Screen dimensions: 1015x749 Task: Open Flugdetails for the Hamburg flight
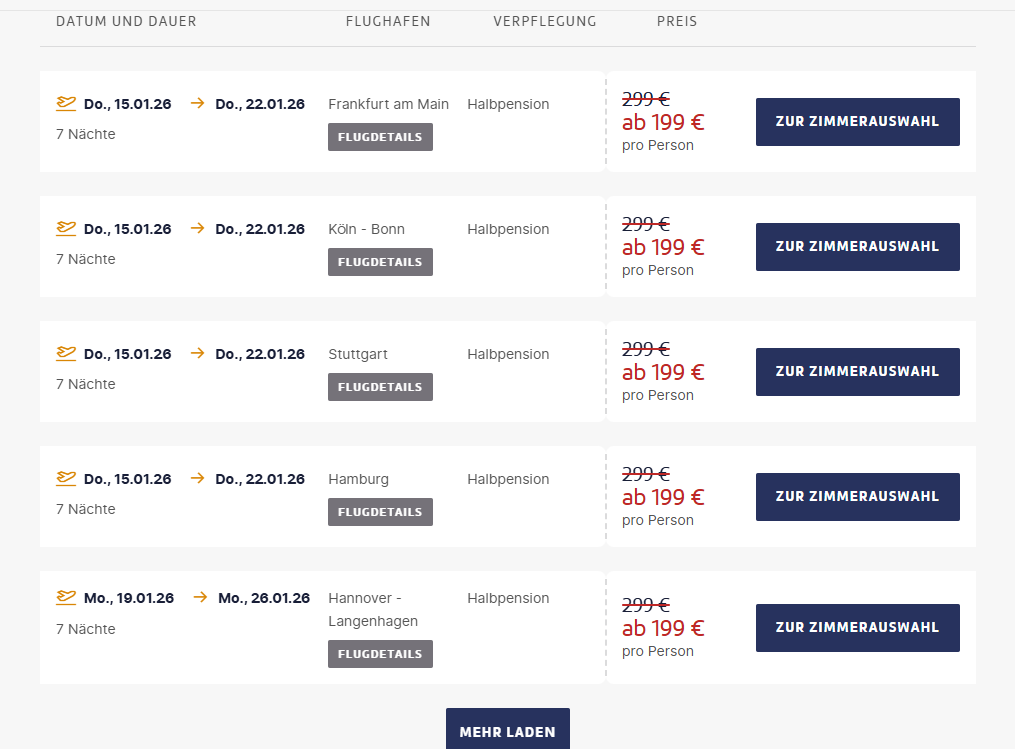point(380,512)
